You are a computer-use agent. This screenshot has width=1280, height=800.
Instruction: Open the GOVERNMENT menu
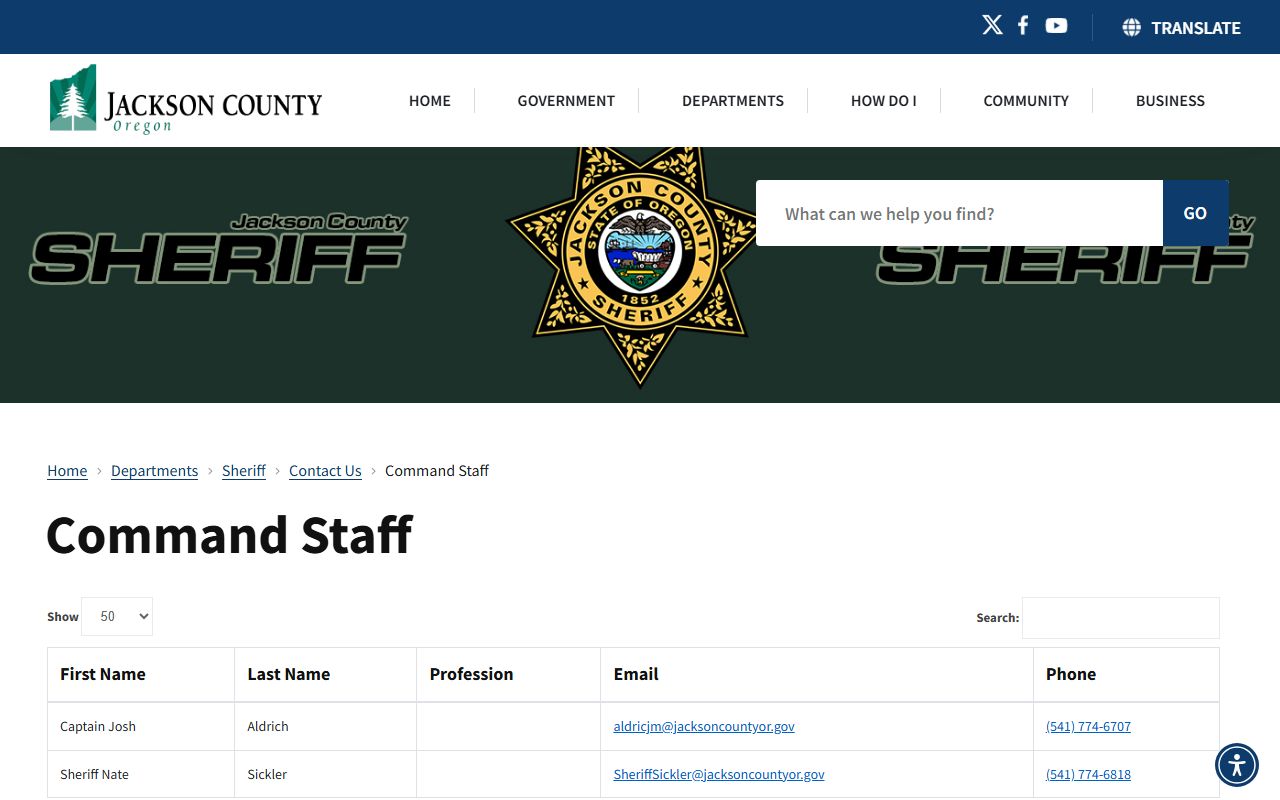pyautogui.click(x=566, y=100)
